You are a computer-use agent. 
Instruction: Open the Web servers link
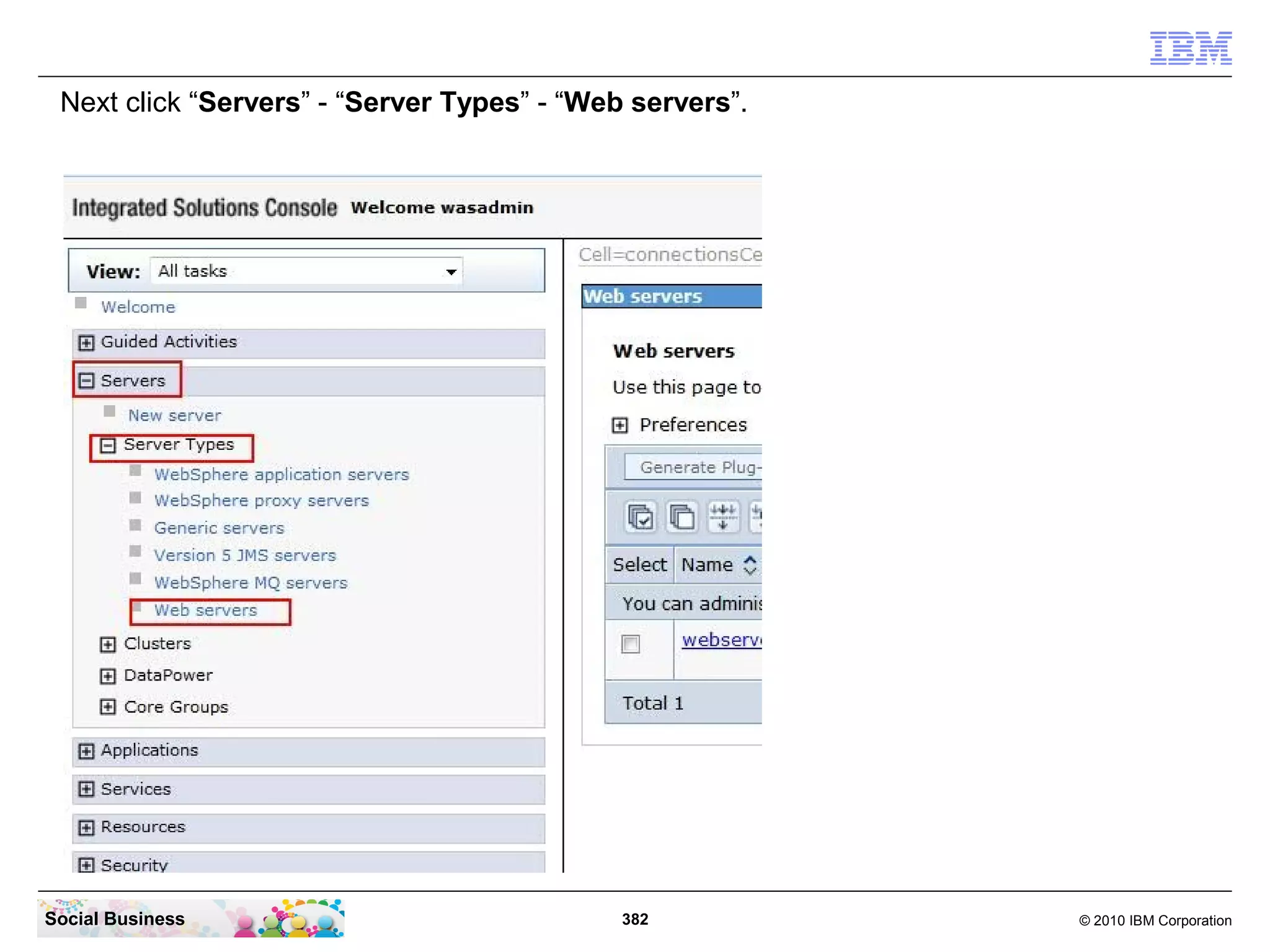[x=205, y=610]
